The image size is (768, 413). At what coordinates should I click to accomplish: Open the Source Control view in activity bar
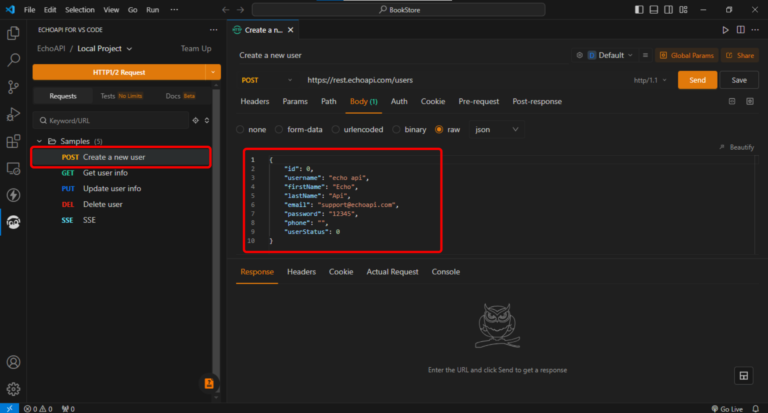[14, 87]
